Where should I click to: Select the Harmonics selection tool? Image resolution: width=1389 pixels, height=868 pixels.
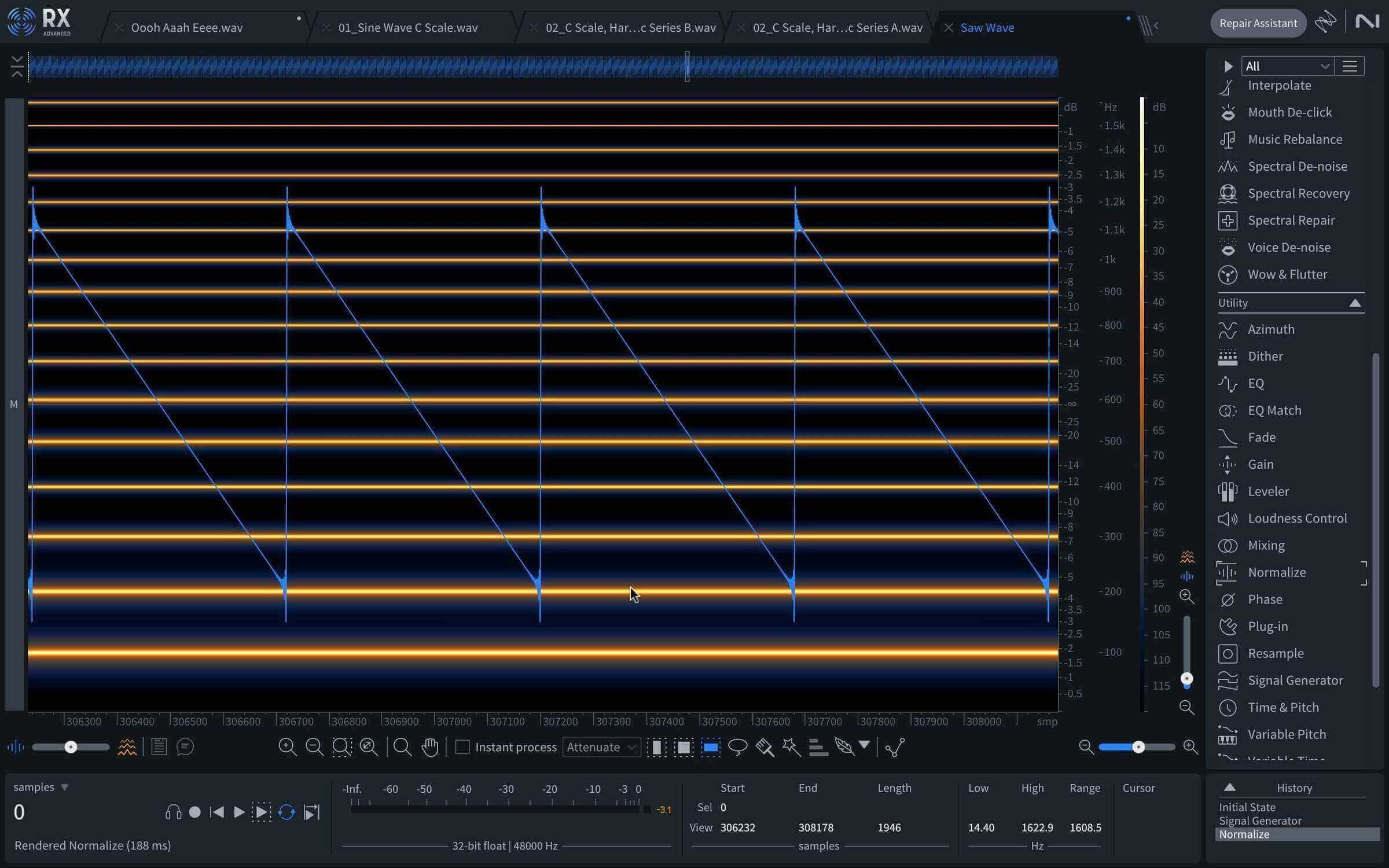tap(818, 747)
